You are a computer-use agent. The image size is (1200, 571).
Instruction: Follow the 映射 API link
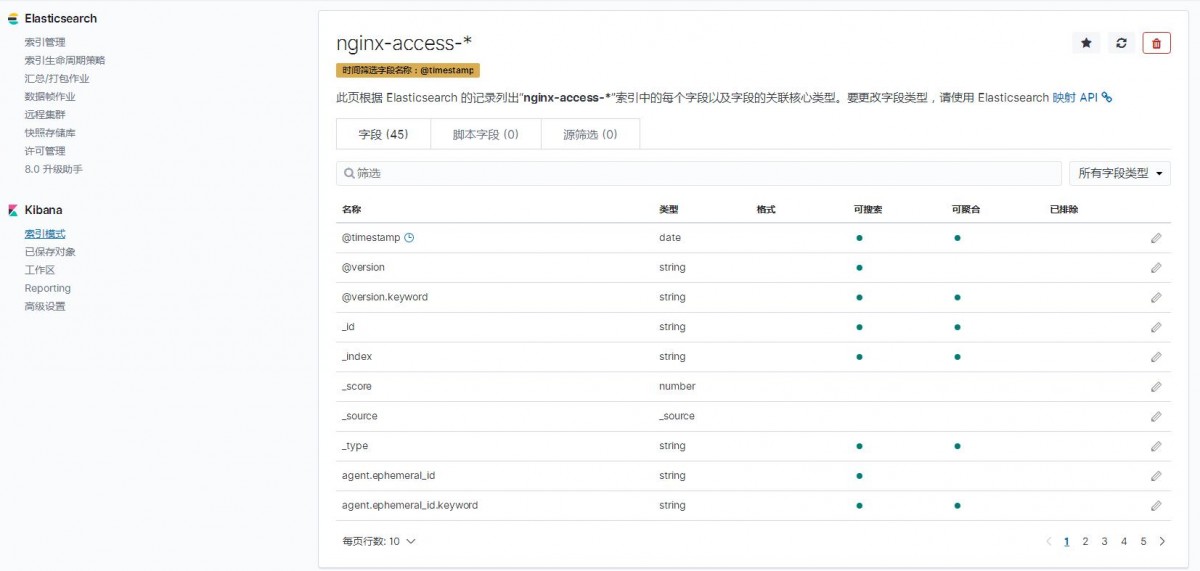click(1075, 98)
